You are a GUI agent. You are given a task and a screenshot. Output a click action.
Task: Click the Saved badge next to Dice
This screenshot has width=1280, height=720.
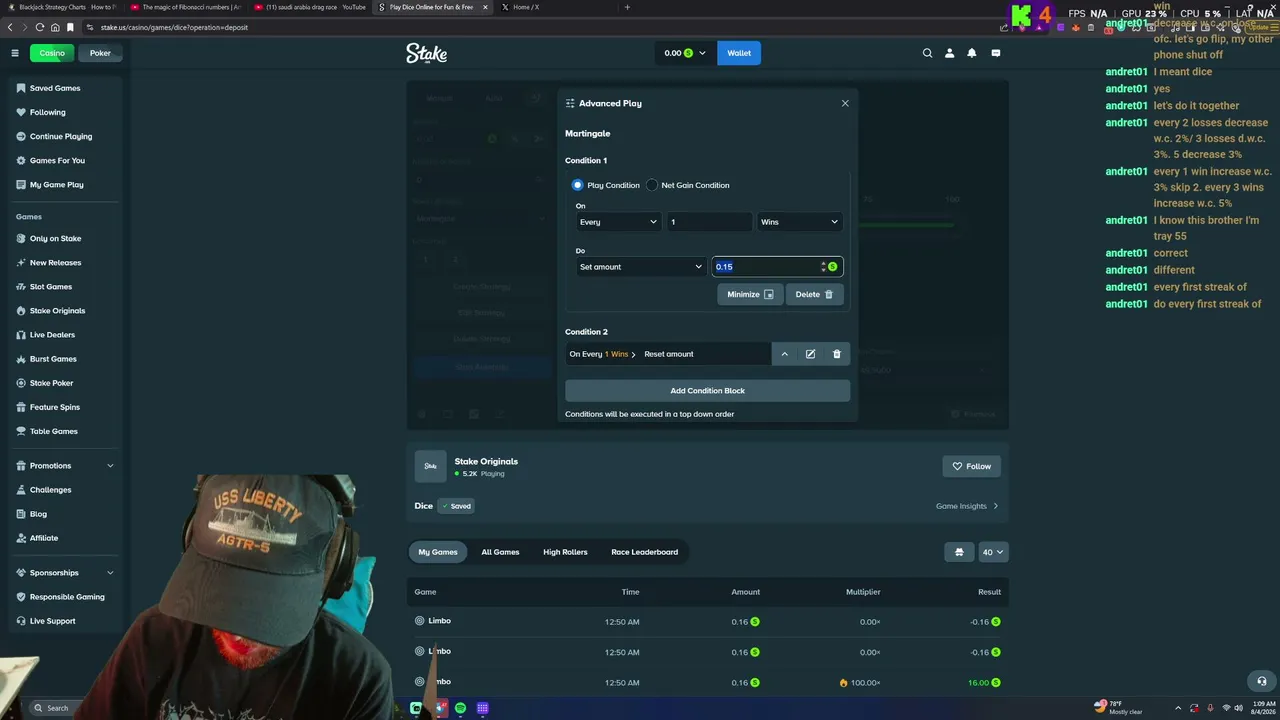click(456, 506)
